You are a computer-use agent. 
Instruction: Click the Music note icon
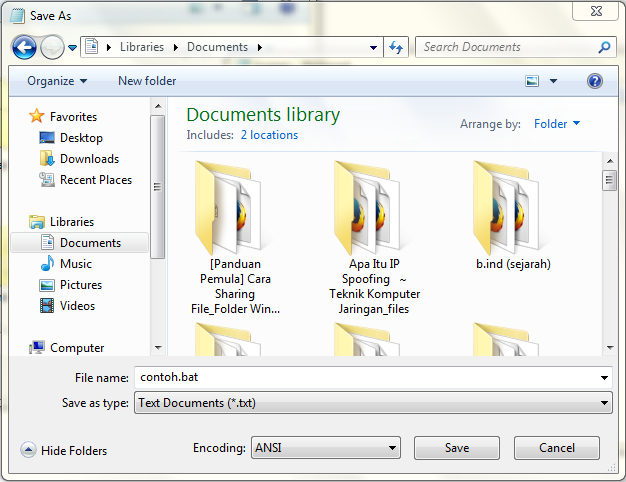(x=47, y=264)
